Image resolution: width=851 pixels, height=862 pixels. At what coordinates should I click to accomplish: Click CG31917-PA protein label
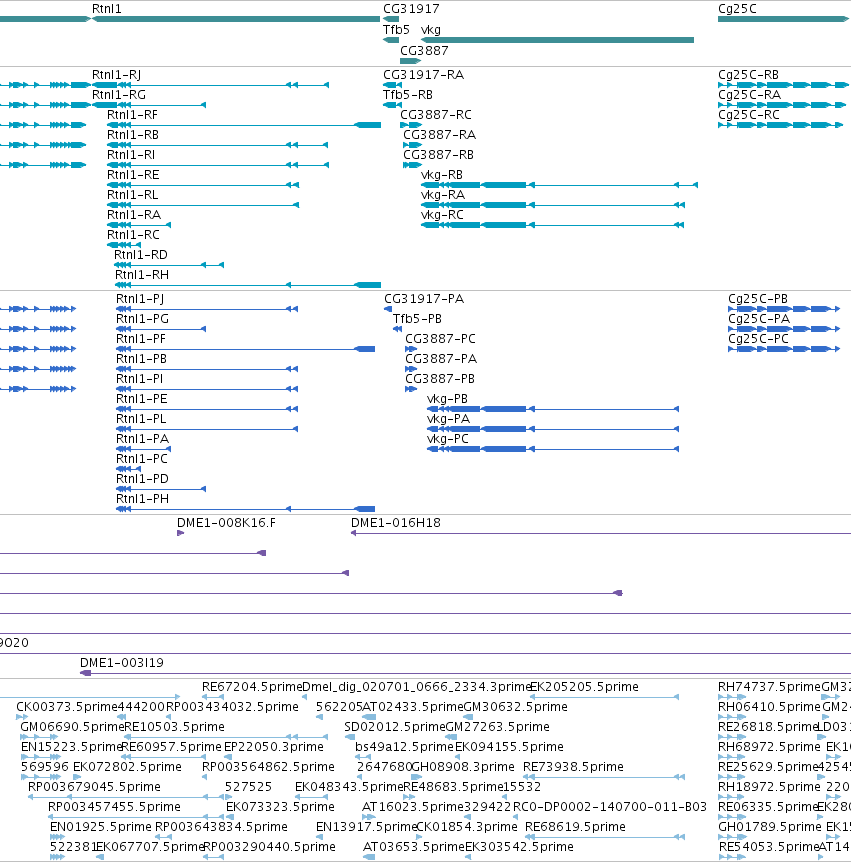click(x=424, y=299)
